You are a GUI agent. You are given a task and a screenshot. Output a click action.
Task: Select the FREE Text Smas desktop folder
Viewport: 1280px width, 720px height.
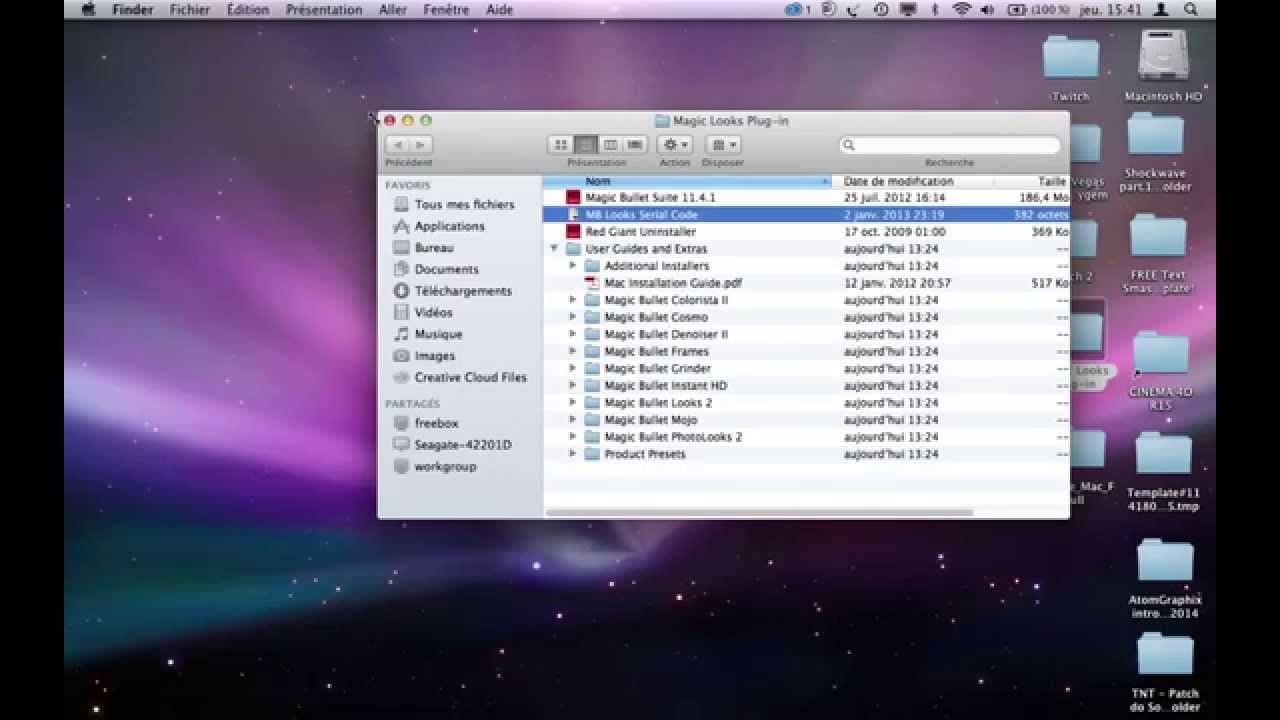[x=1158, y=253]
